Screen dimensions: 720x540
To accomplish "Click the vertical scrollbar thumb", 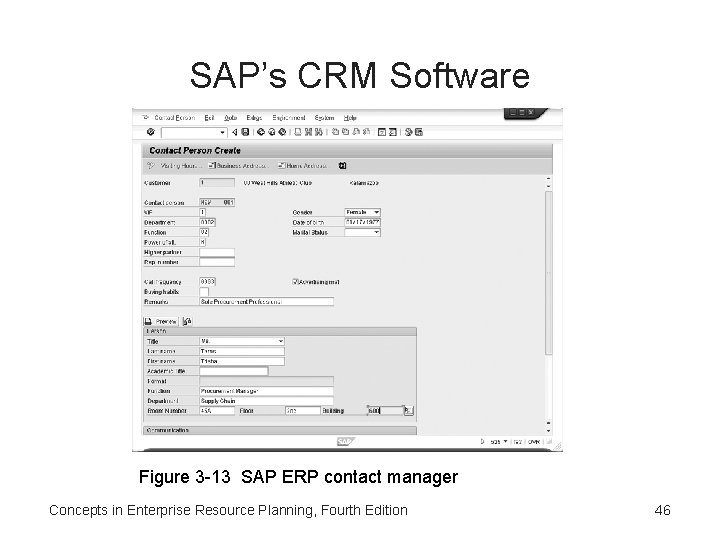I will (x=548, y=273).
